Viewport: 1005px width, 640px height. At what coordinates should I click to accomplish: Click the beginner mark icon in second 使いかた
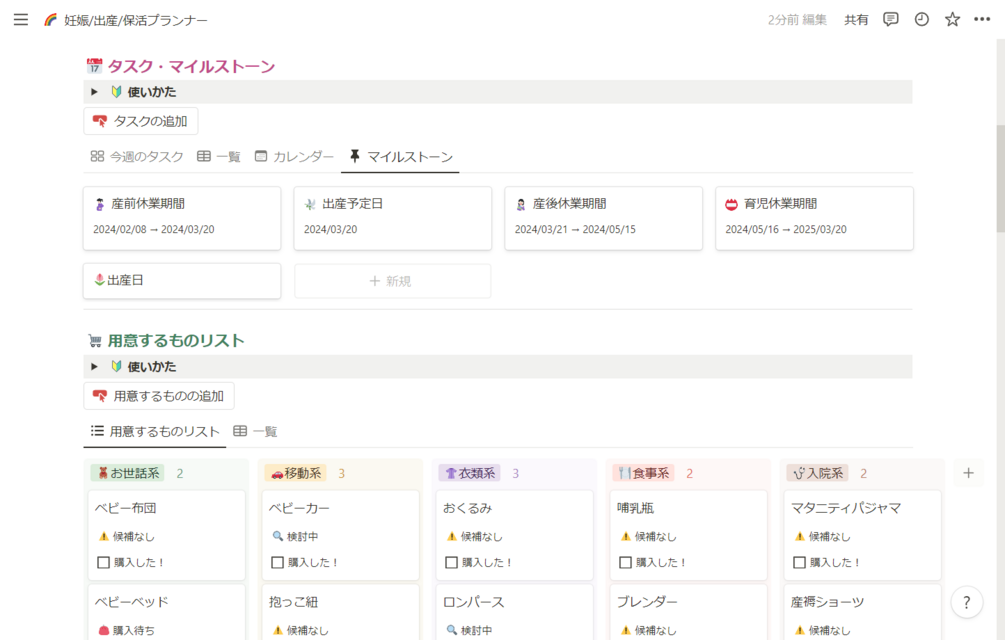[116, 366]
